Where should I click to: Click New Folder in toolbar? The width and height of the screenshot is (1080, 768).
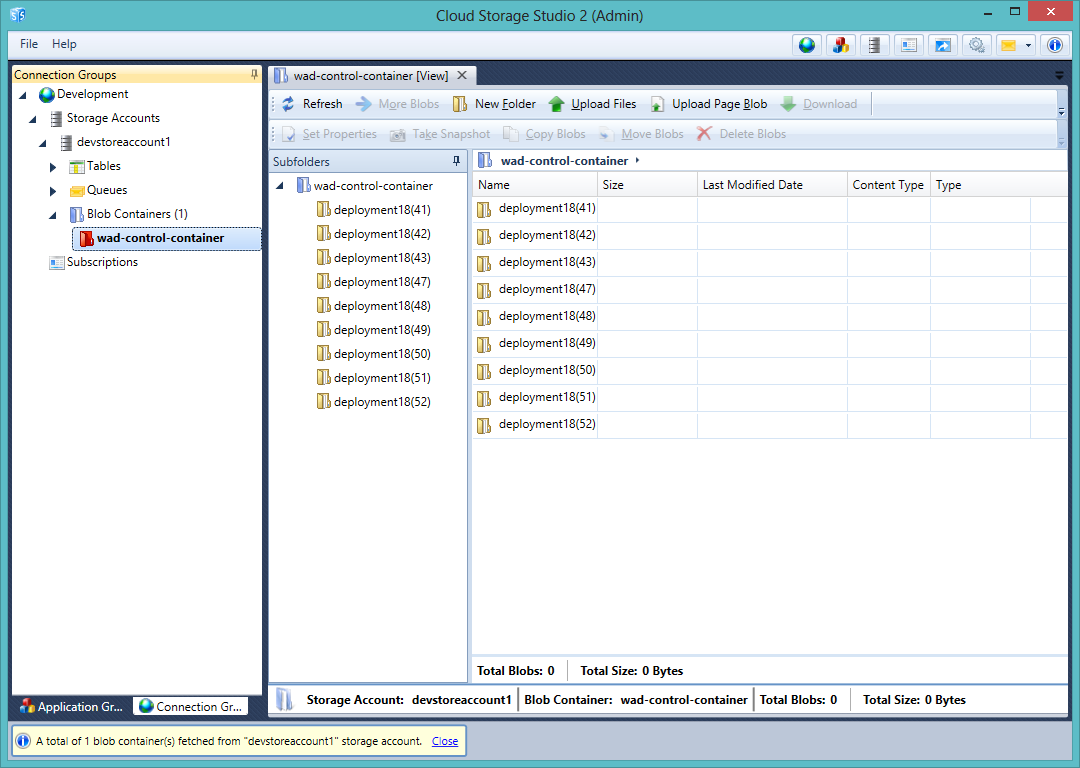tap(495, 104)
